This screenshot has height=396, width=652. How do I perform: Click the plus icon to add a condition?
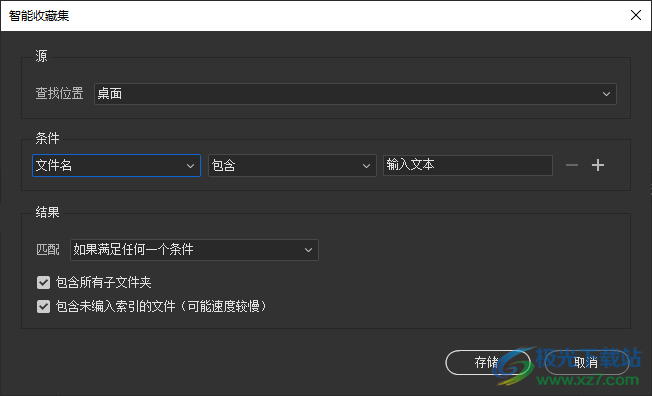pyautogui.click(x=598, y=165)
